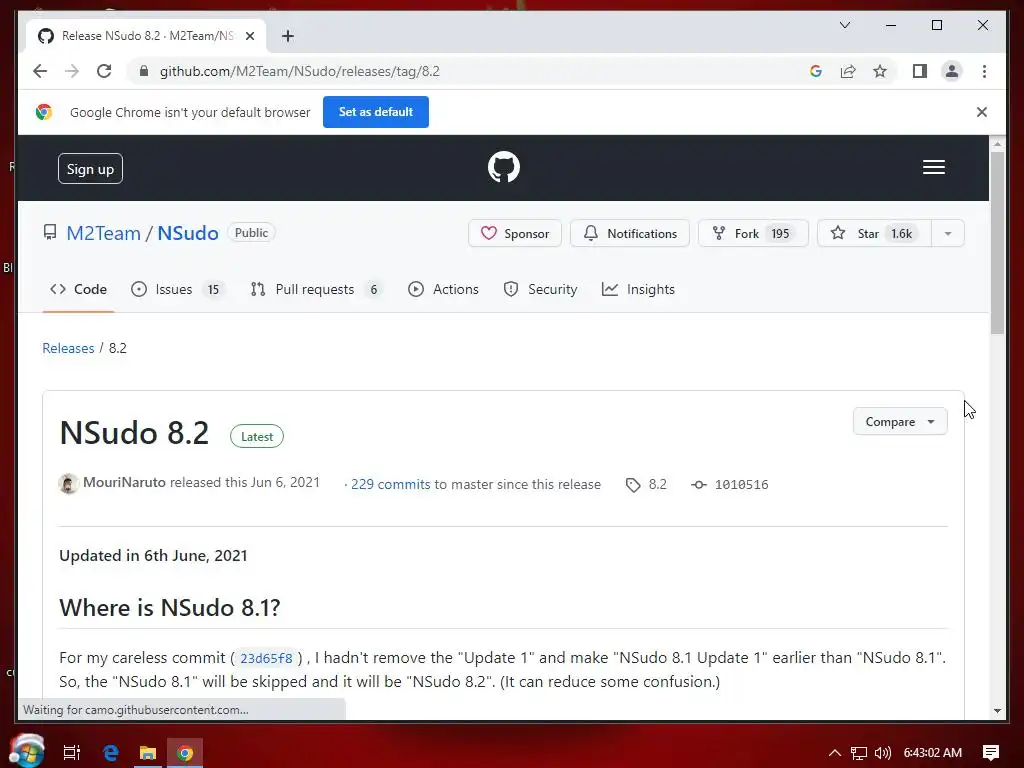The image size is (1024, 768).
Task: Click the Notifications bell button
Action: click(630, 233)
